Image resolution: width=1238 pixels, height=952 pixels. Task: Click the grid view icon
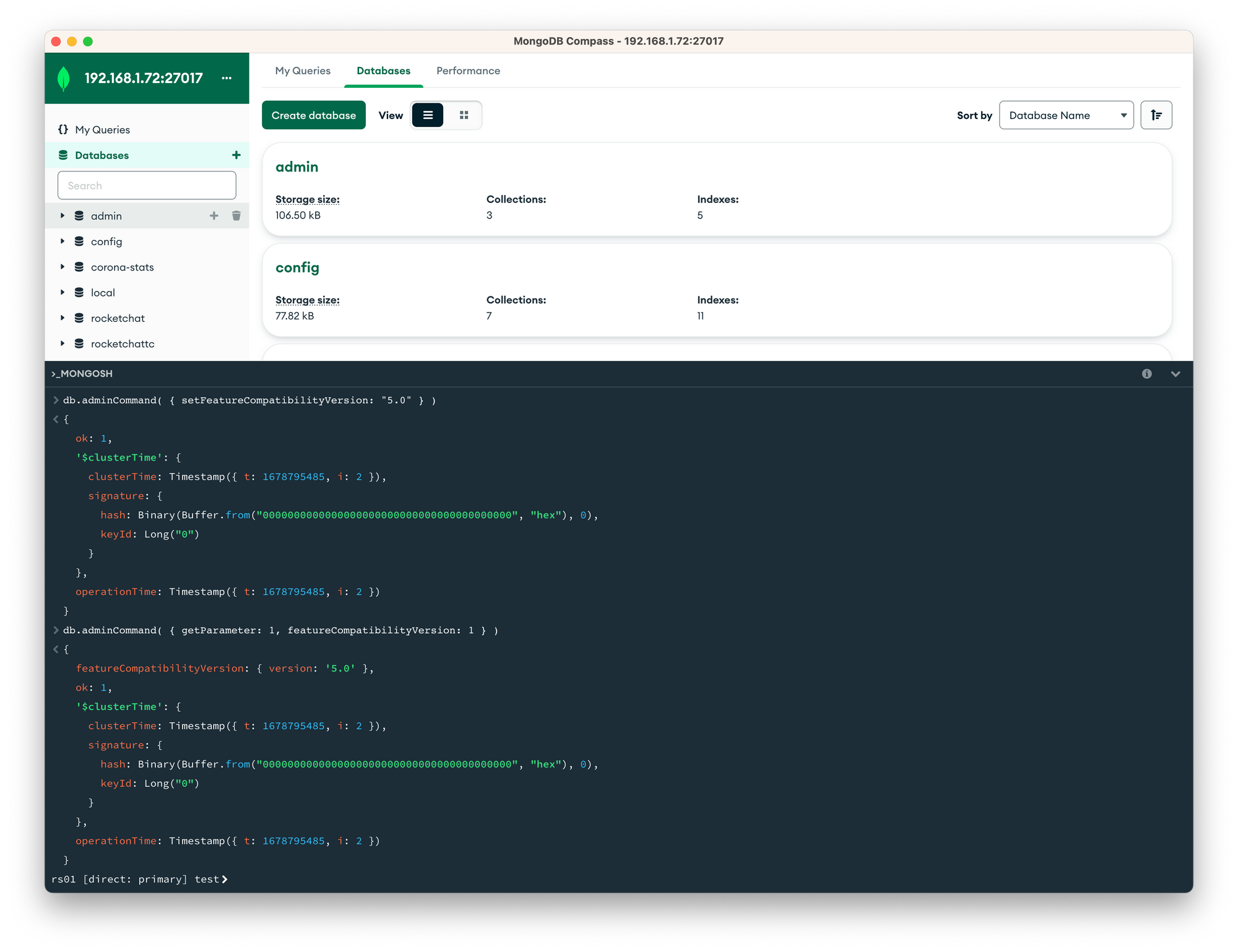[463, 115]
